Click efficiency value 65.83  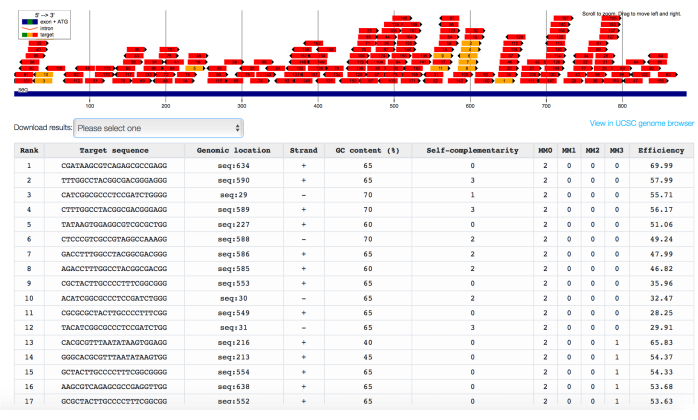[661, 343]
